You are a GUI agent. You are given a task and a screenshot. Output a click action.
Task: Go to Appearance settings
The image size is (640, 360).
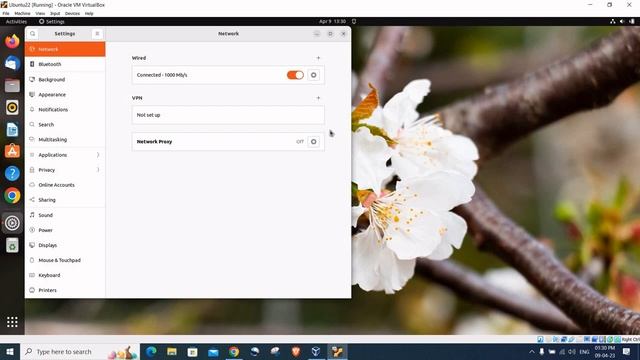click(x=65, y=94)
